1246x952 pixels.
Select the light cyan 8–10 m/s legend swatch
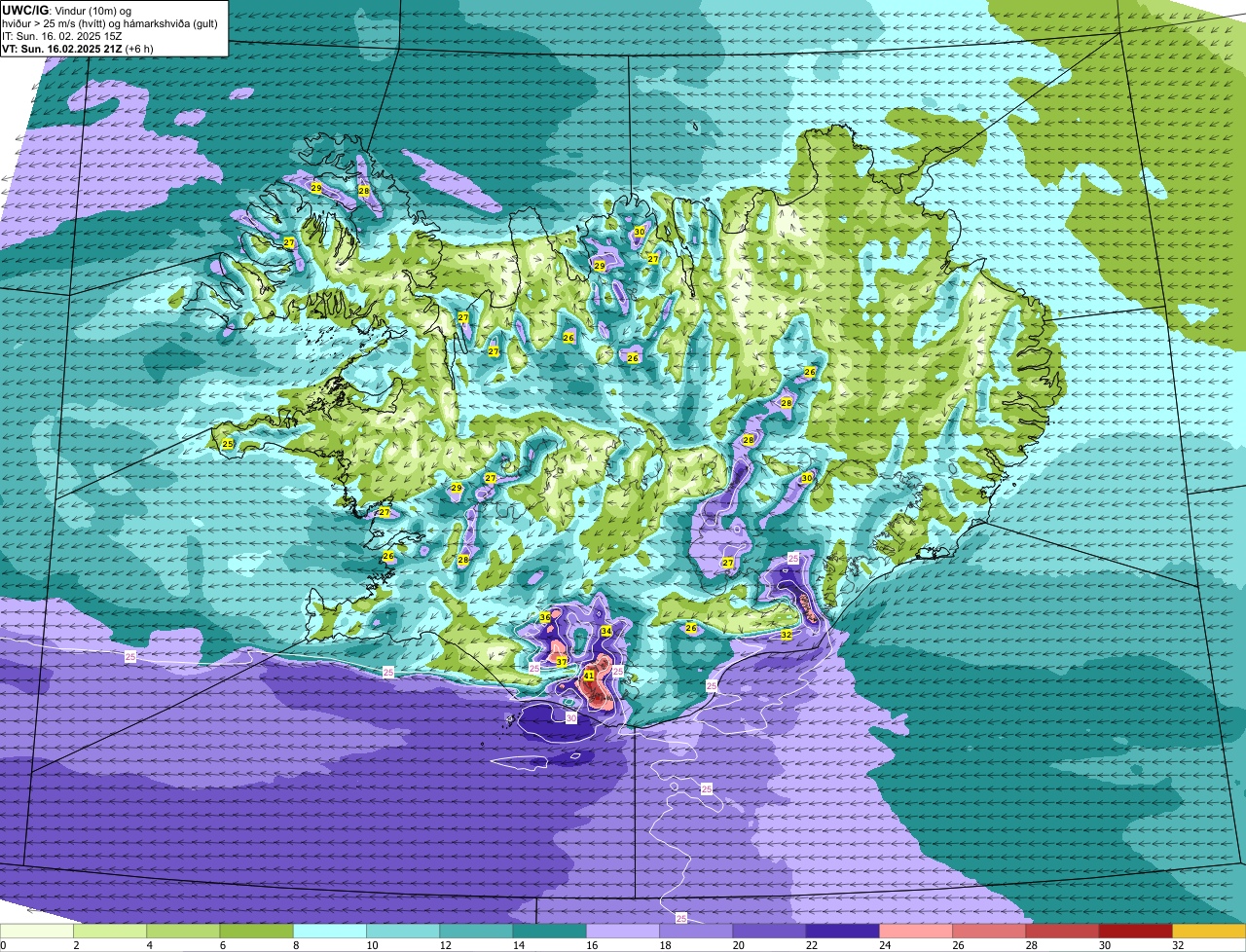pyautogui.click(x=330, y=931)
